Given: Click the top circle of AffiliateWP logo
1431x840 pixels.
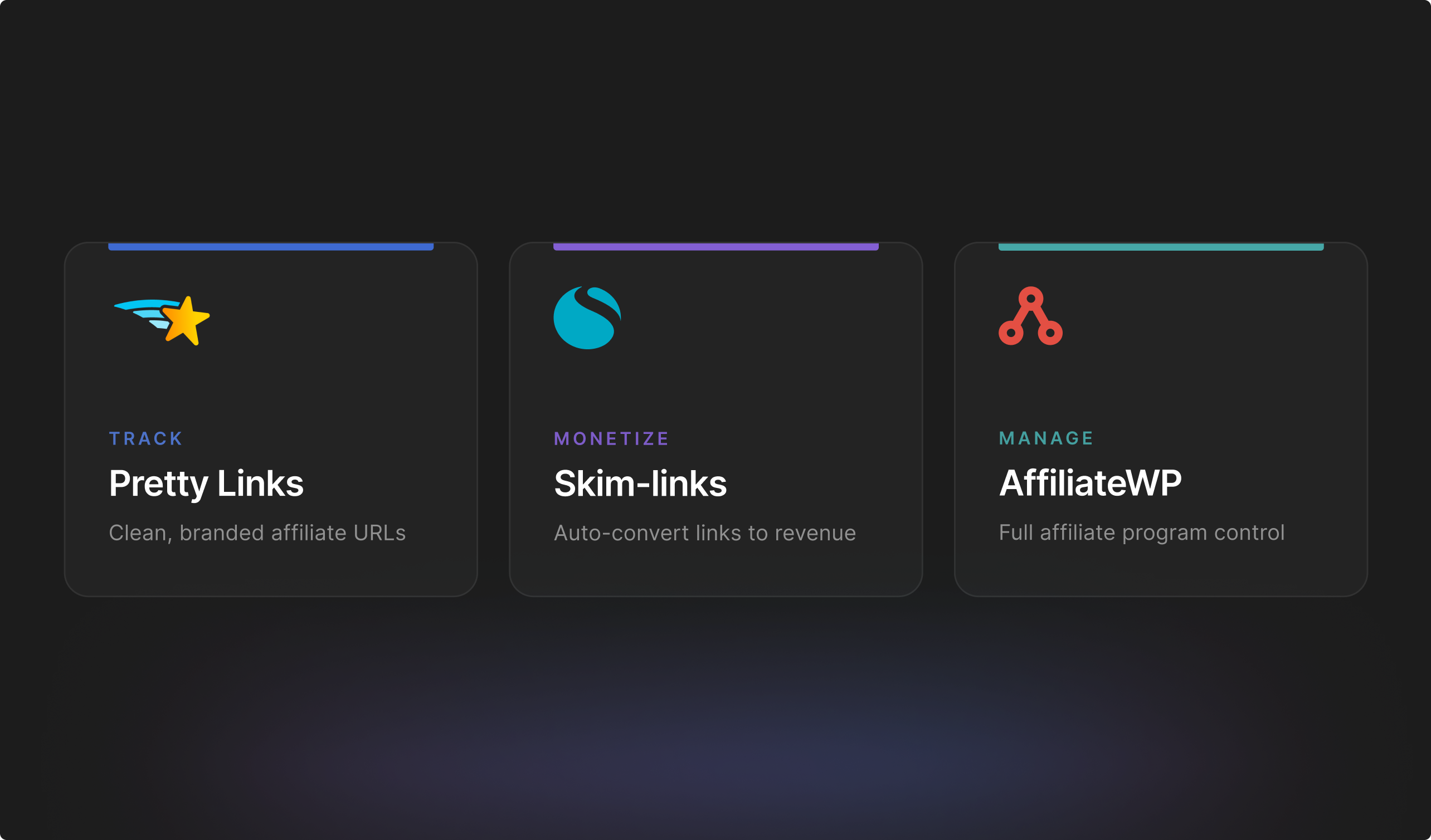Looking at the screenshot, I should pos(1031,299).
